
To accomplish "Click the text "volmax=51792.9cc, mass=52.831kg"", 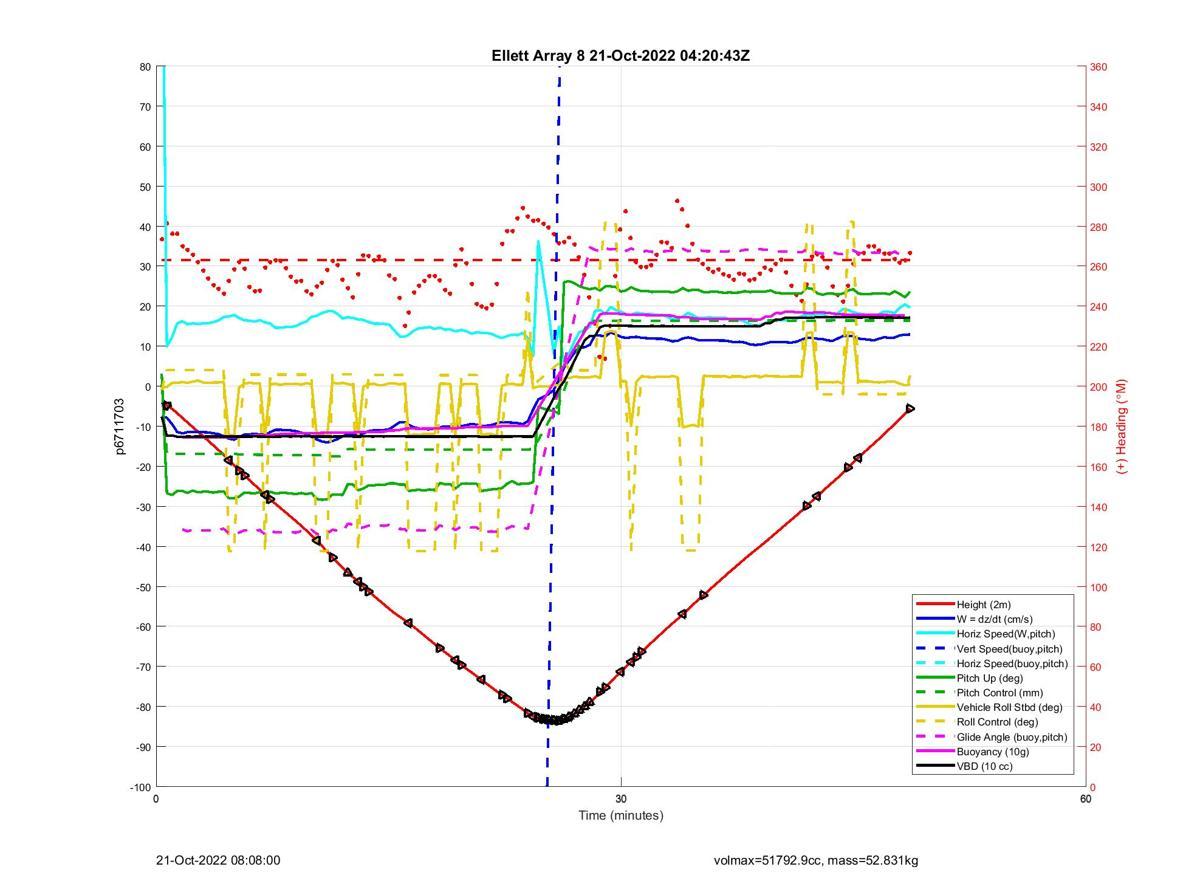I will (x=816, y=860).
